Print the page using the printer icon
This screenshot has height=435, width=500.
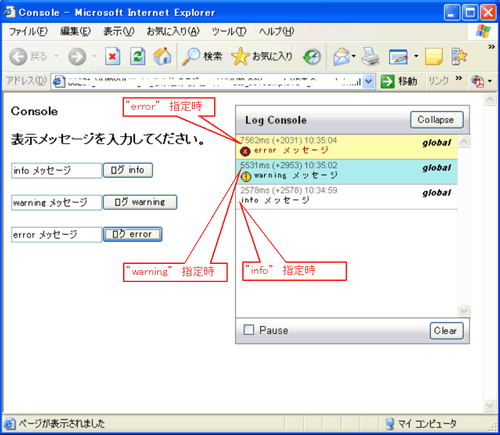click(370, 56)
